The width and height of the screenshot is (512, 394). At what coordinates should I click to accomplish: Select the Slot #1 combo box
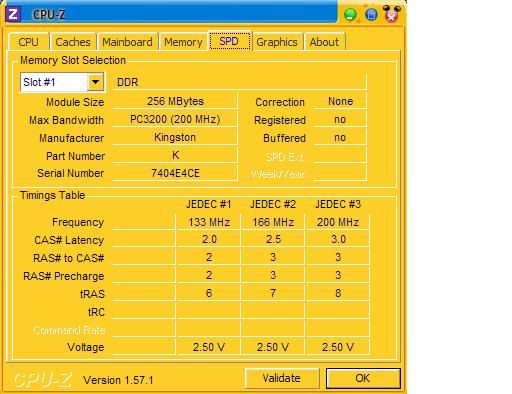(x=63, y=82)
